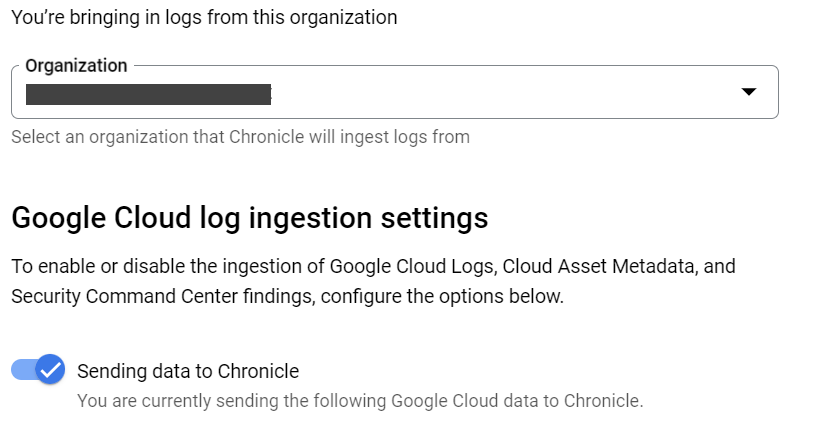Image resolution: width=815 pixels, height=435 pixels.
Task: Click the Organization dropdown arrow
Action: tap(749, 93)
